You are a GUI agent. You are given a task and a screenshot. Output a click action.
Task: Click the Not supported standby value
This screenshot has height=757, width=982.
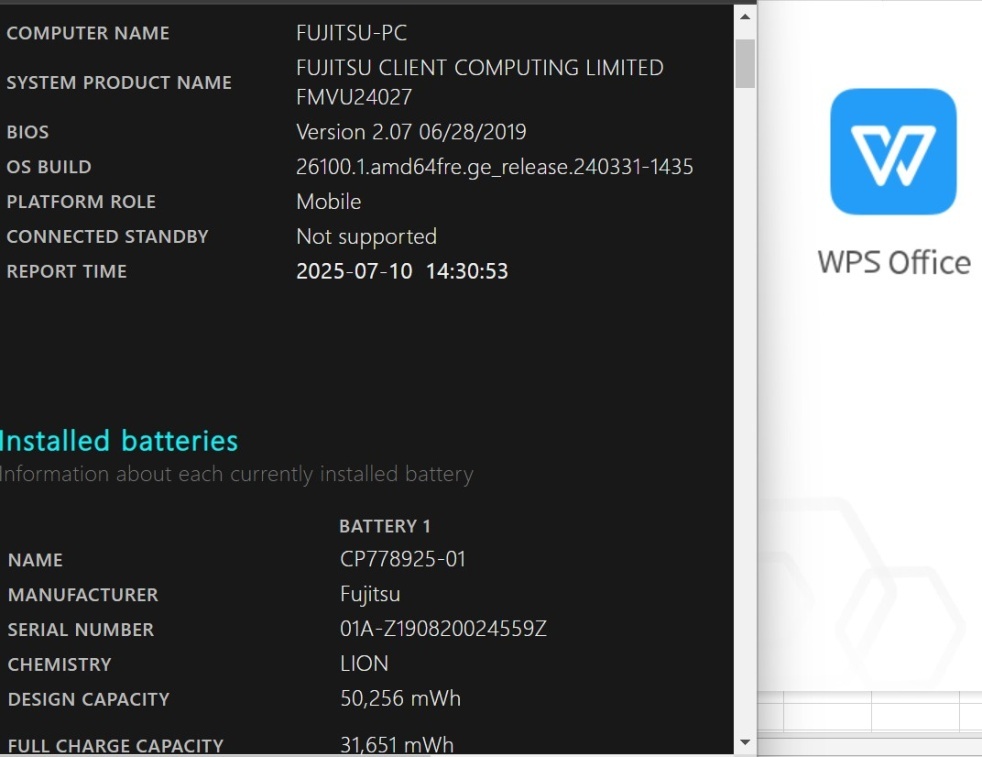(366, 237)
